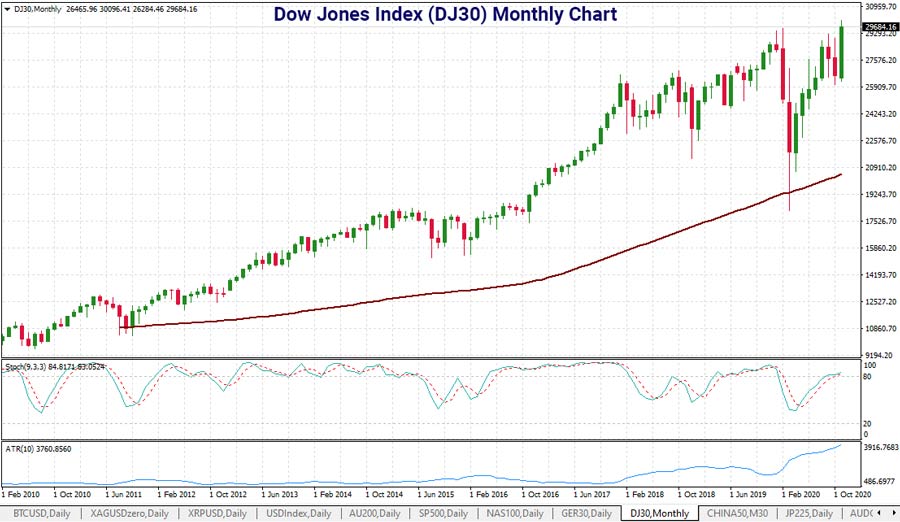The height and width of the screenshot is (522, 900).
Task: Click the Stochastic 20 level label
Action: click(867, 424)
